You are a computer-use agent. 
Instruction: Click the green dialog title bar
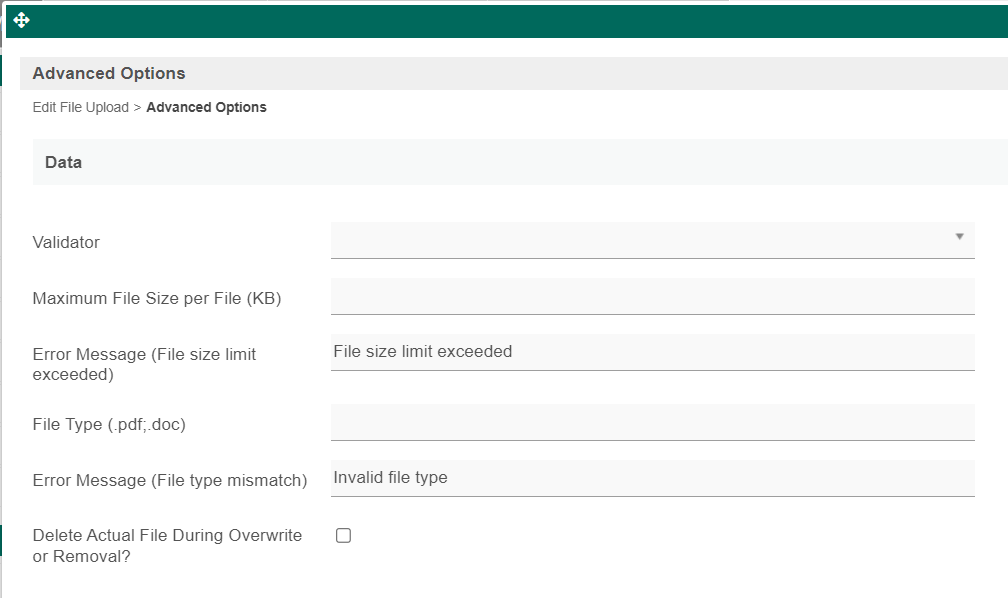point(500,20)
